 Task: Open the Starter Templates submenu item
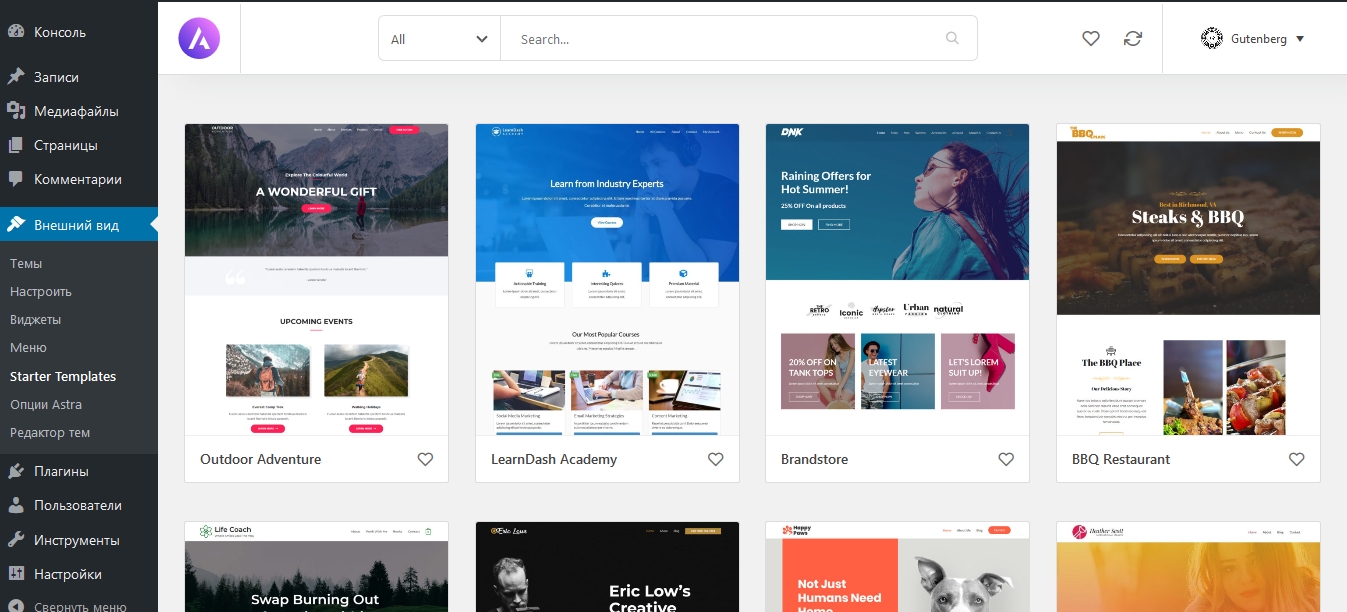(x=63, y=377)
